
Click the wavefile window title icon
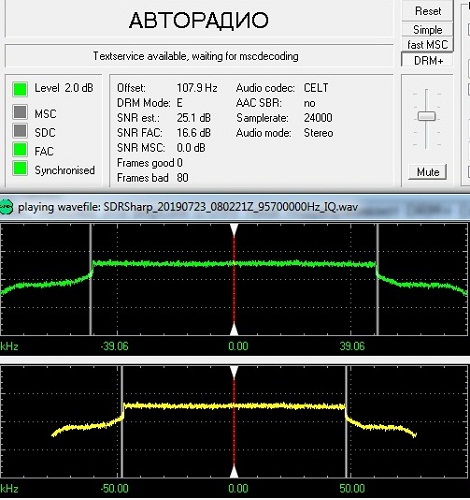6,207
